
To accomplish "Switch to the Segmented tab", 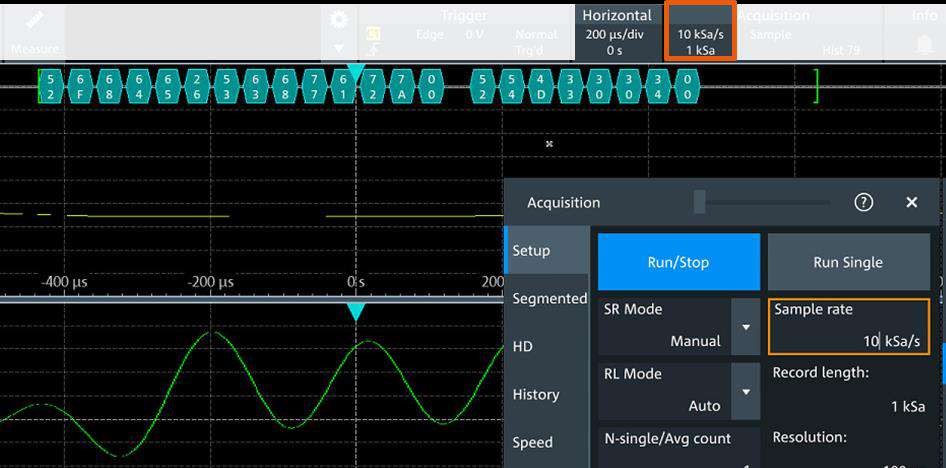I will click(x=549, y=298).
